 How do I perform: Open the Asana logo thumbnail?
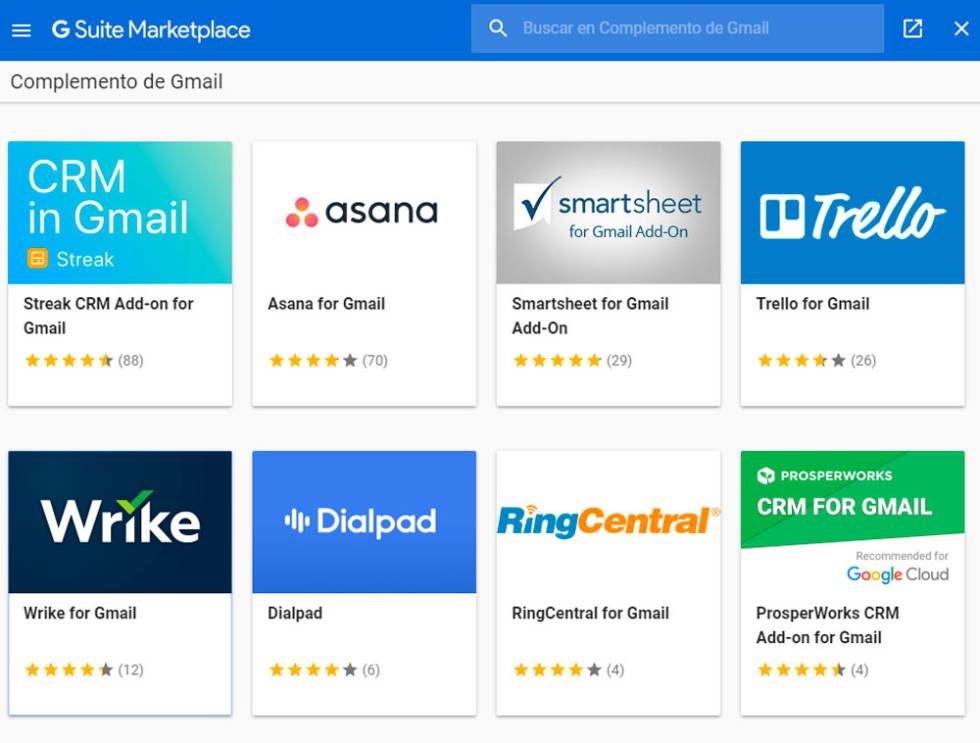[364, 212]
